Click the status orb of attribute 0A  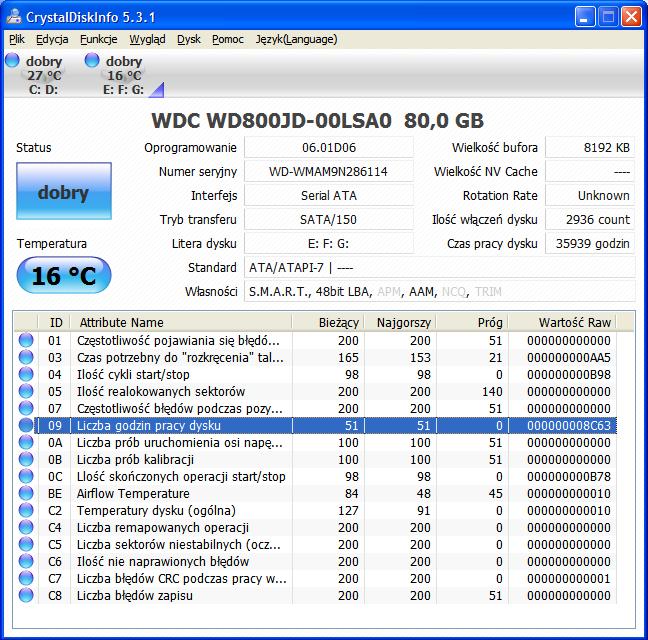pos(26,442)
